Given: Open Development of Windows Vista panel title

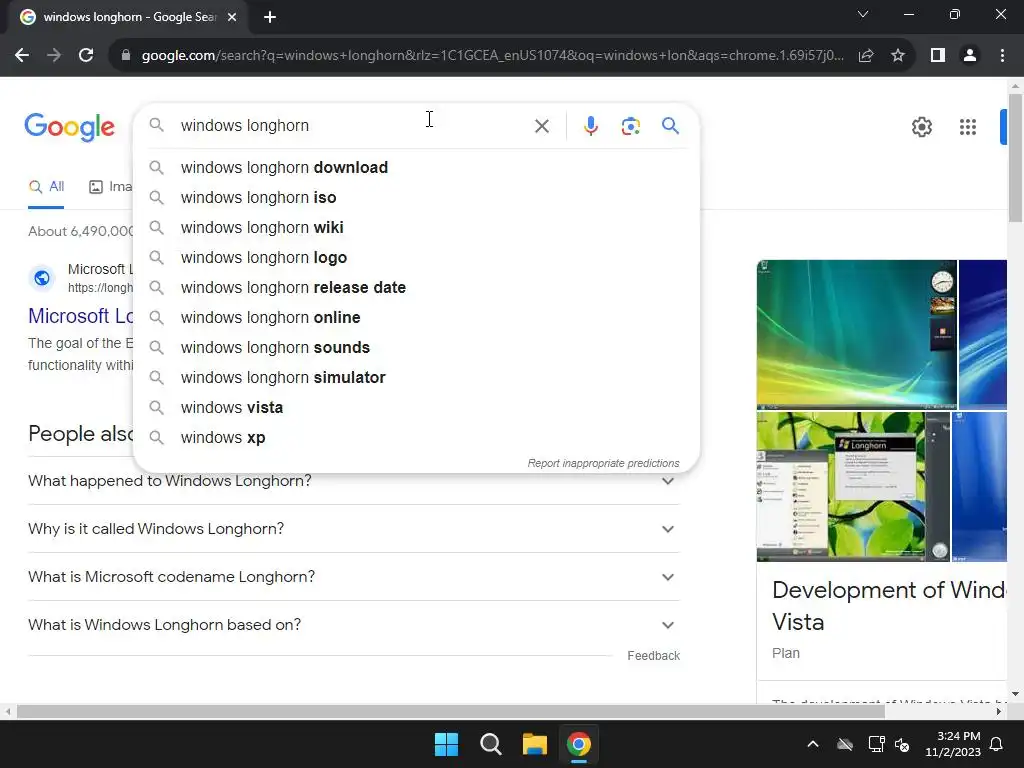Looking at the screenshot, I should point(889,605).
